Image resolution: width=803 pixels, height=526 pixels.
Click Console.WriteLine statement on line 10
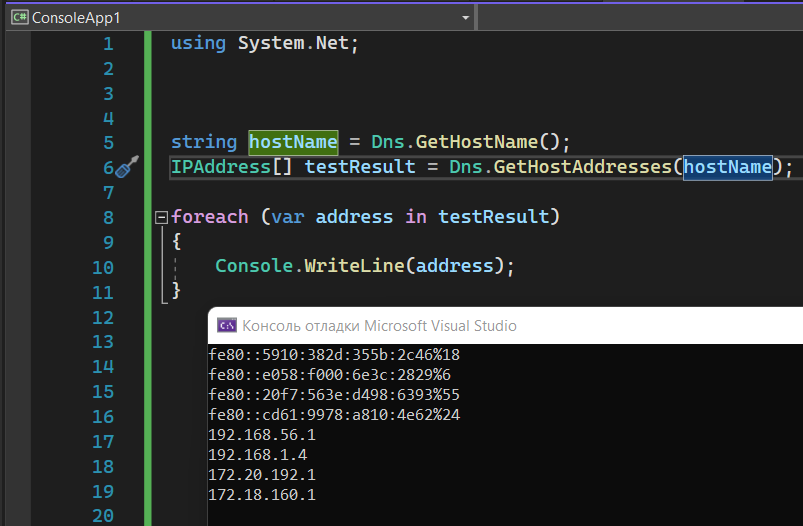(365, 266)
